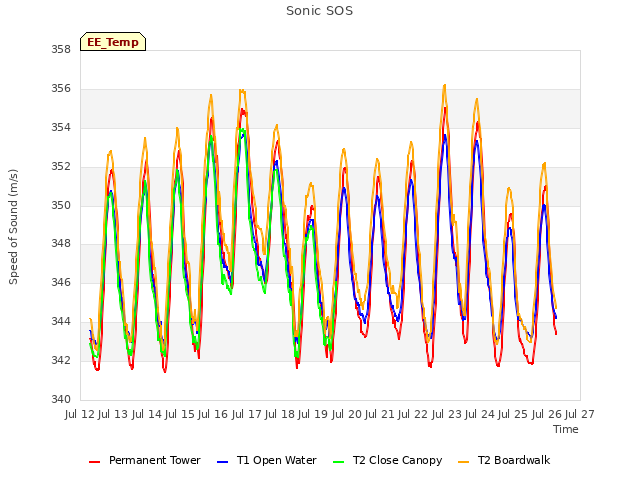The width and height of the screenshot is (640, 480).
Task: Click the 352 y-axis tick value
Action: pyautogui.click(x=61, y=167)
